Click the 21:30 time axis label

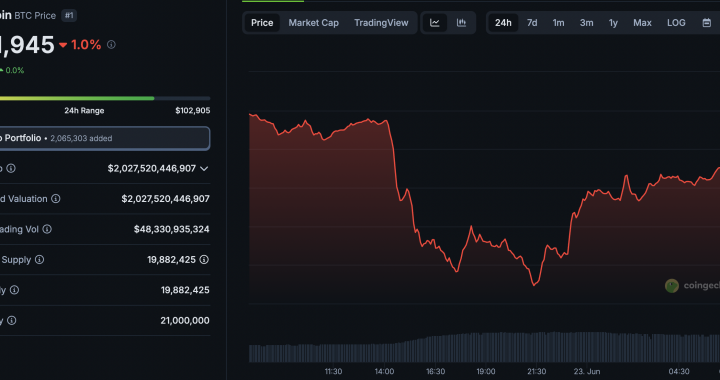click(x=536, y=371)
